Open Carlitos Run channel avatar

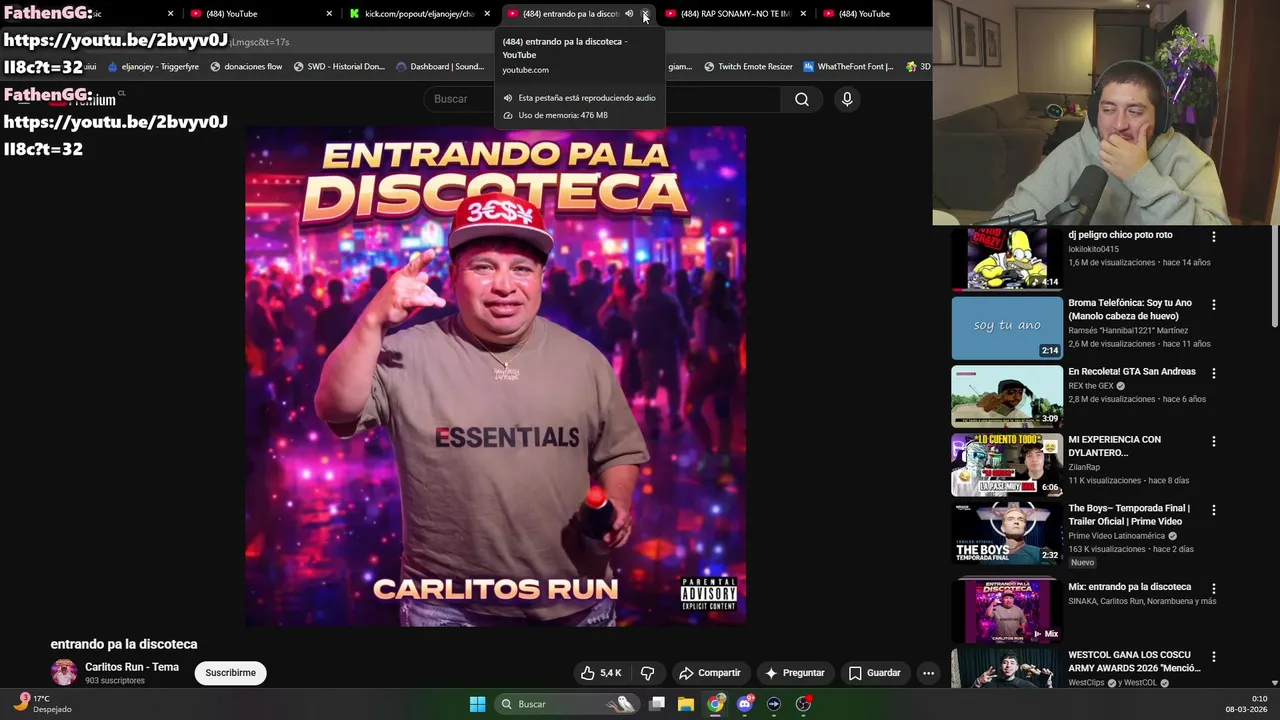64,673
